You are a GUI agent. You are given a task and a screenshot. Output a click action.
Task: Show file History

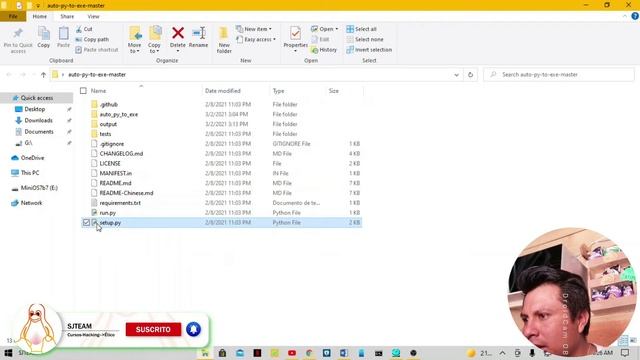tap(324, 49)
